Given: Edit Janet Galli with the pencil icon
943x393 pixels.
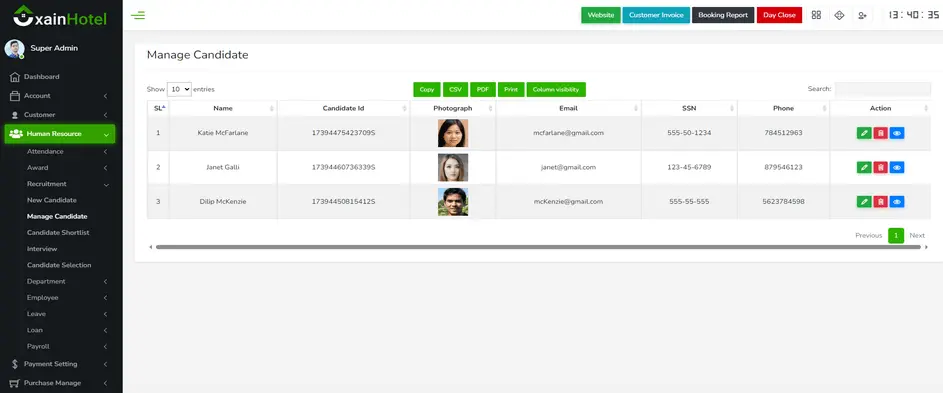Looking at the screenshot, I should click(864, 167).
